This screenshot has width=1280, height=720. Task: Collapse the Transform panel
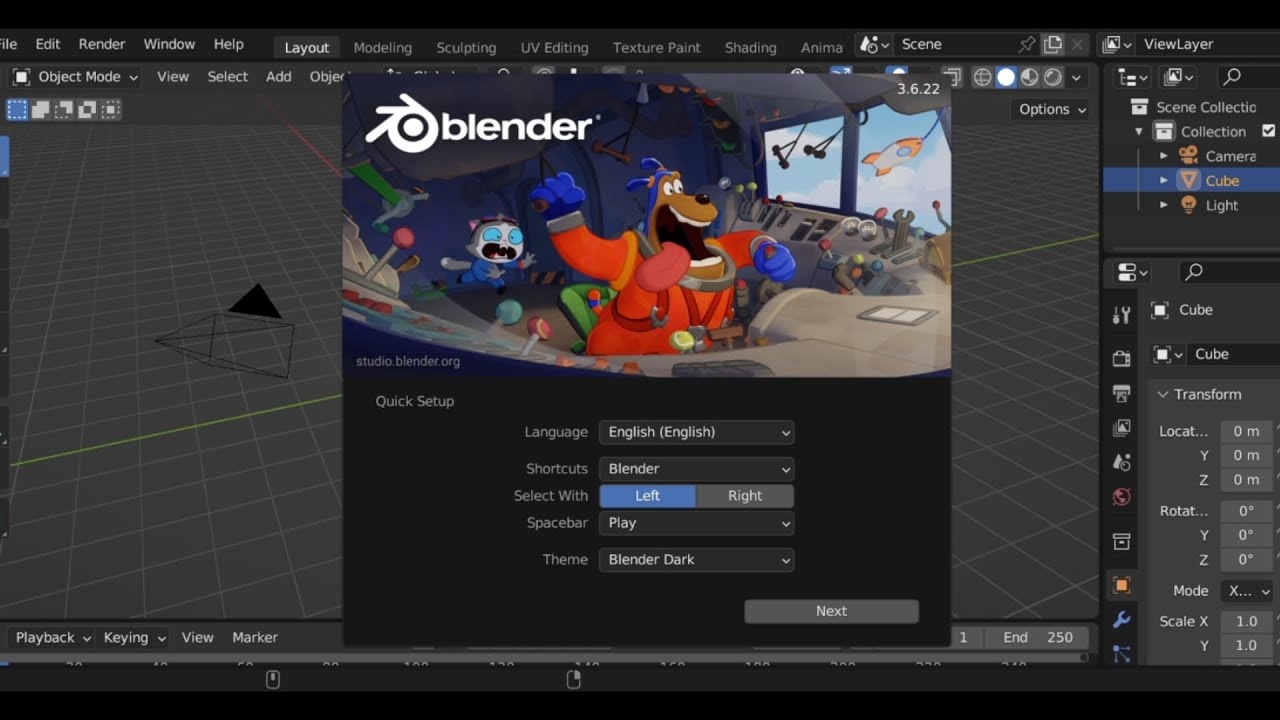pos(1163,394)
